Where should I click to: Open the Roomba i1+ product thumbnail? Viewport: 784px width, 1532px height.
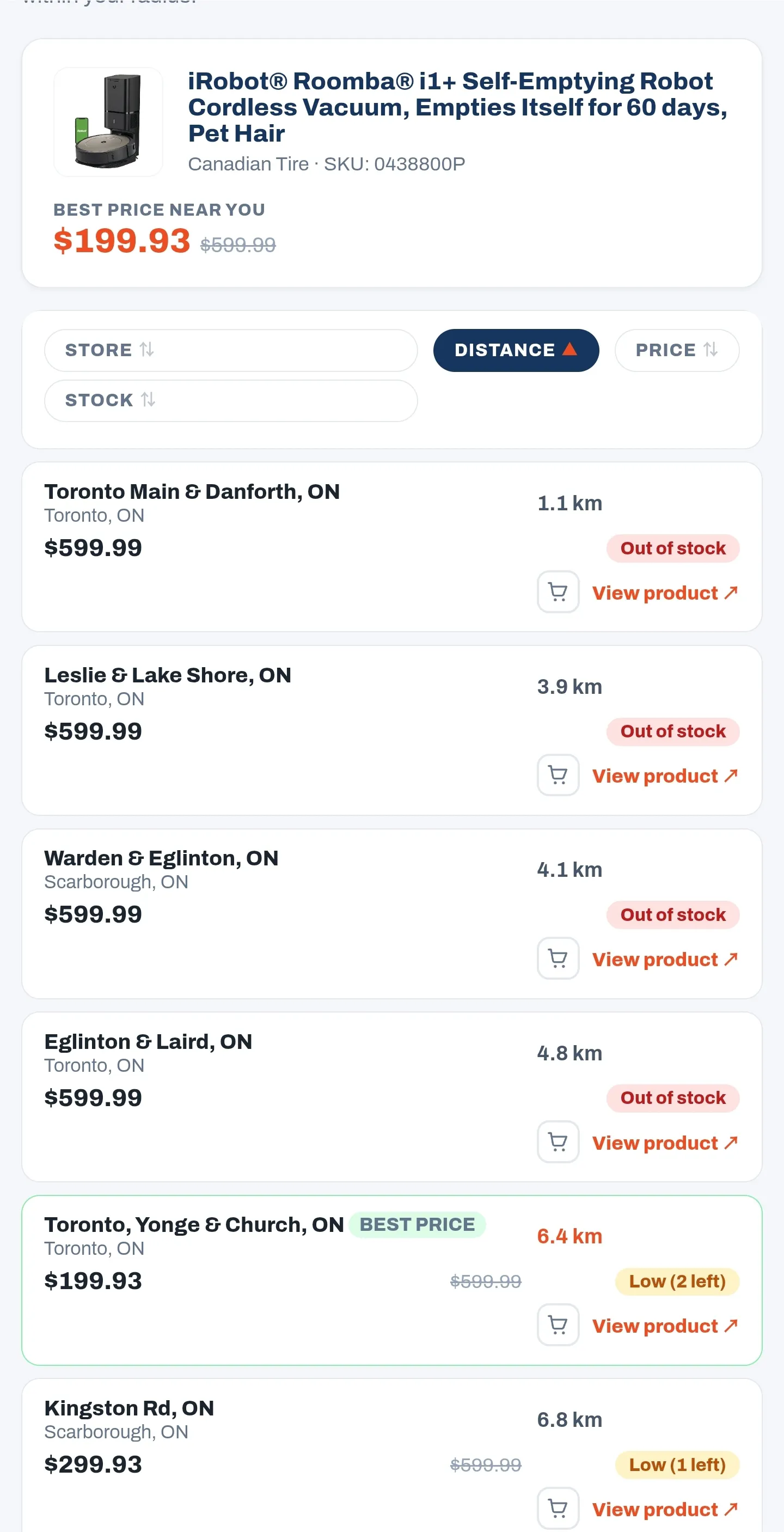click(x=108, y=122)
